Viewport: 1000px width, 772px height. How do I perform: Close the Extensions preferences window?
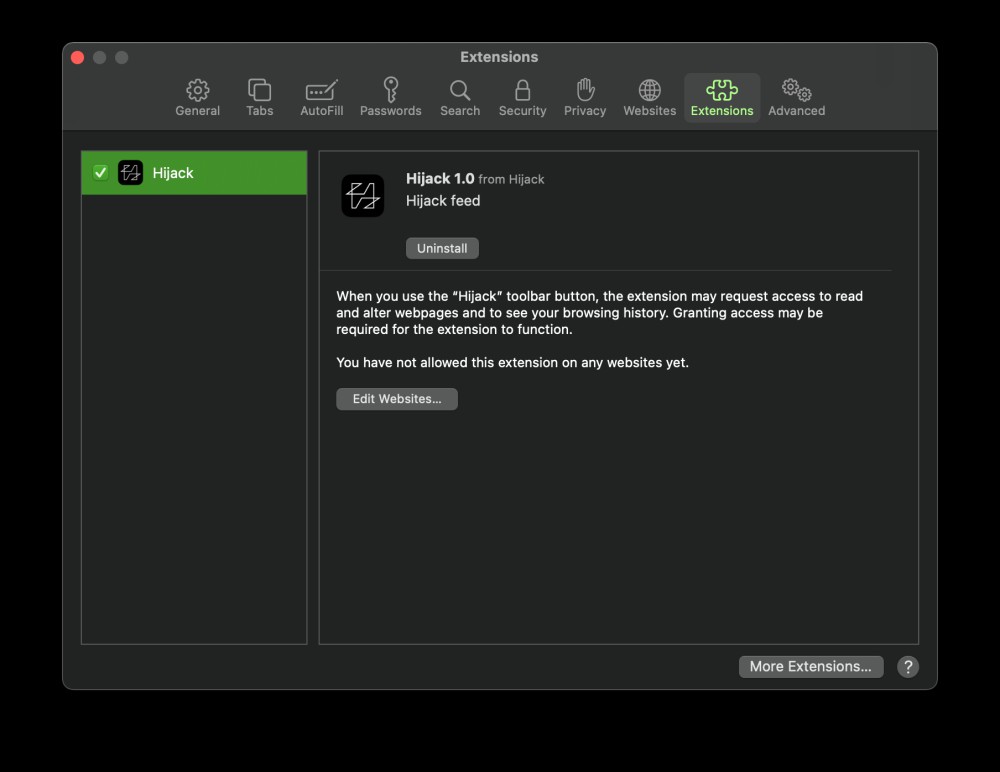tap(78, 57)
